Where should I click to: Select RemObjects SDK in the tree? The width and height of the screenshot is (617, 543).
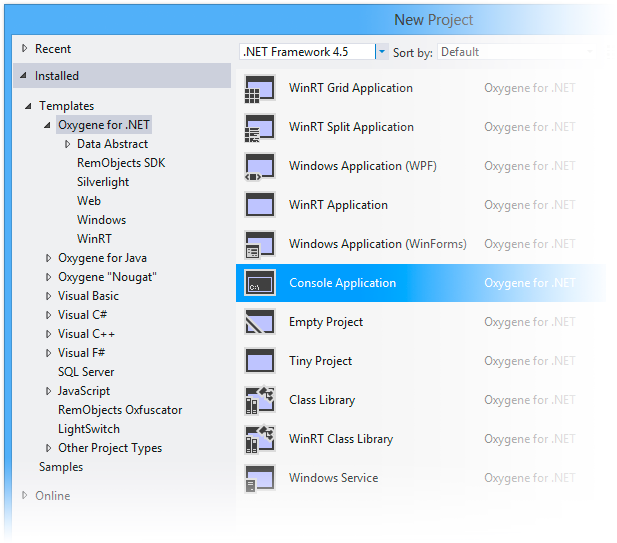tap(121, 163)
